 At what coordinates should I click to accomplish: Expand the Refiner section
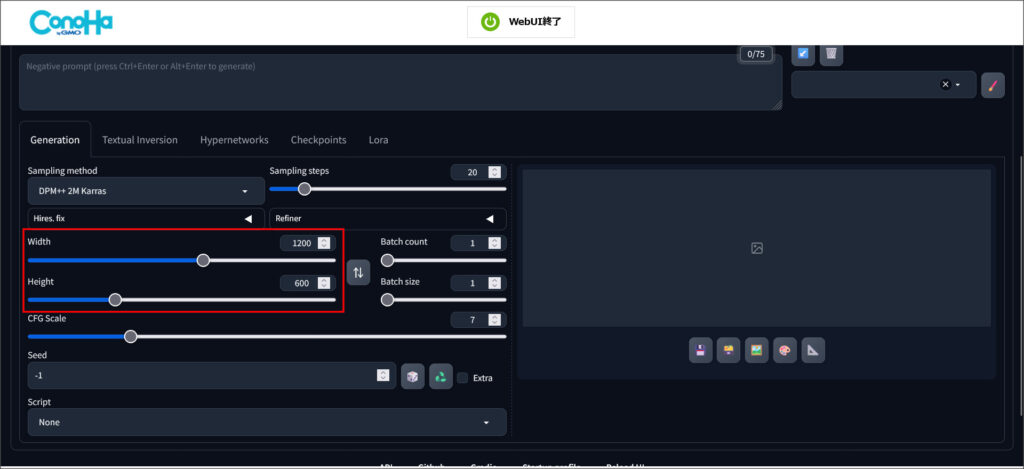(x=388, y=219)
